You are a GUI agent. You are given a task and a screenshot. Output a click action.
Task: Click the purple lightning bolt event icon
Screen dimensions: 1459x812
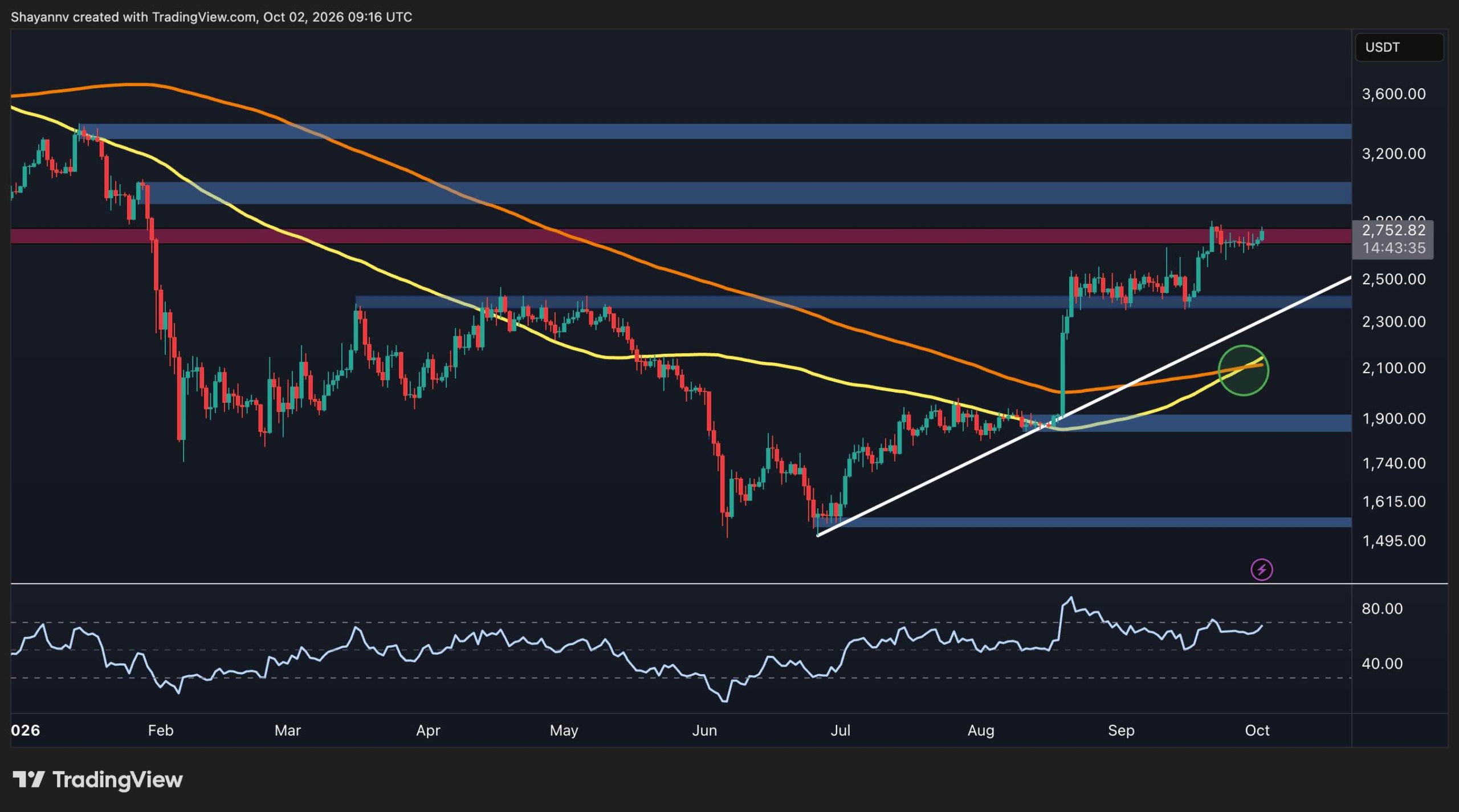point(1261,569)
